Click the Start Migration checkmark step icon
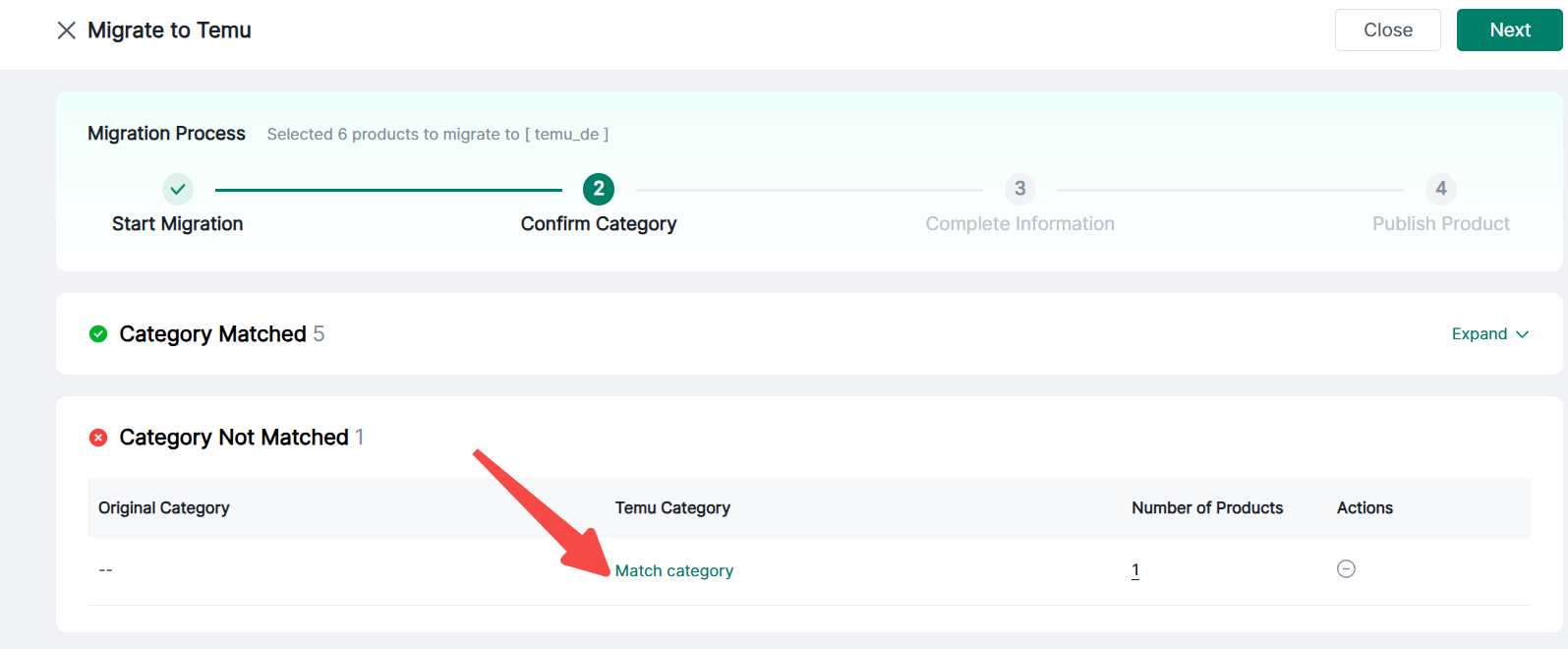The width and height of the screenshot is (1568, 649). [x=178, y=189]
